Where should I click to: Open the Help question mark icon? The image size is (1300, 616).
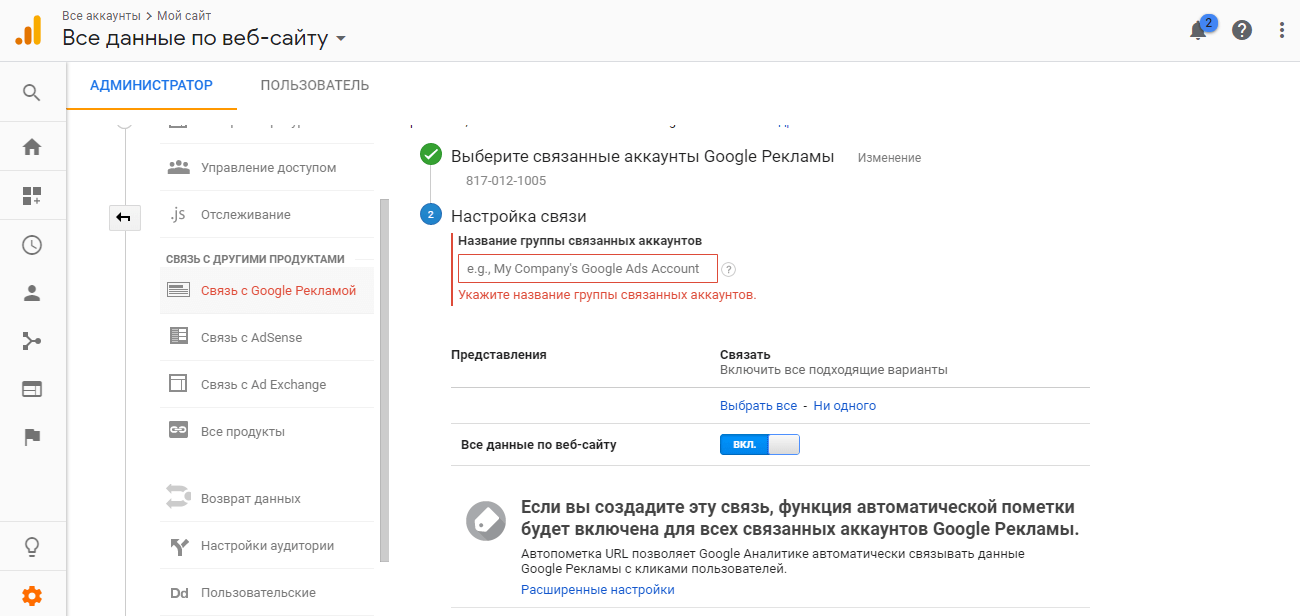(x=1242, y=30)
